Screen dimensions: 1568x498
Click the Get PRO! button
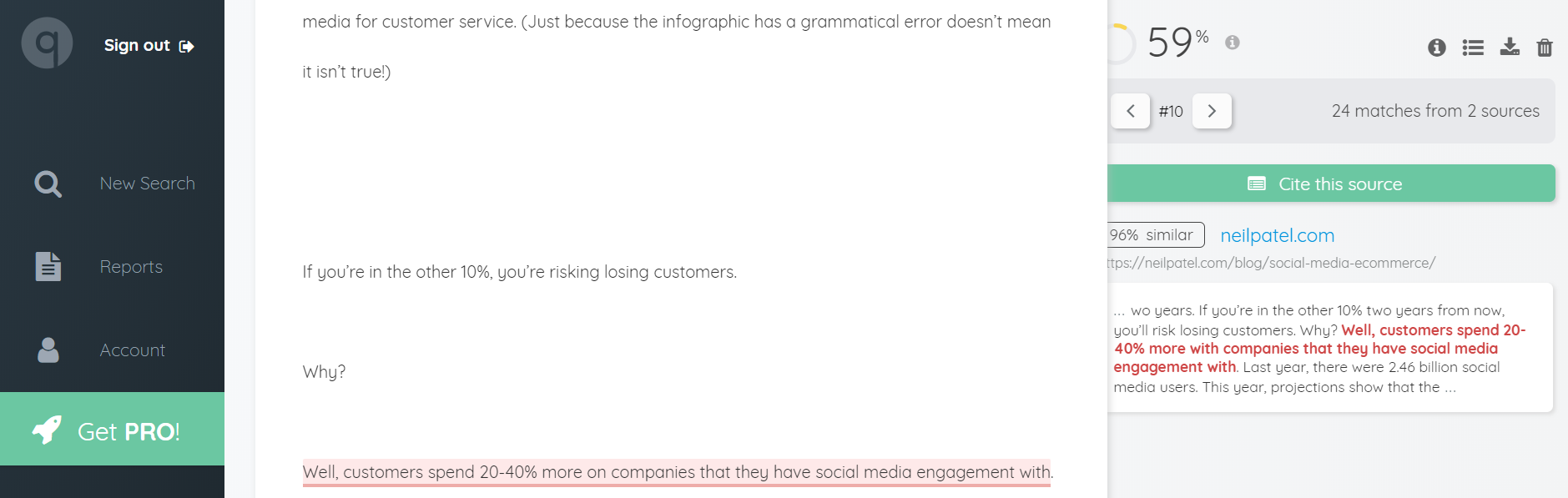coord(112,429)
